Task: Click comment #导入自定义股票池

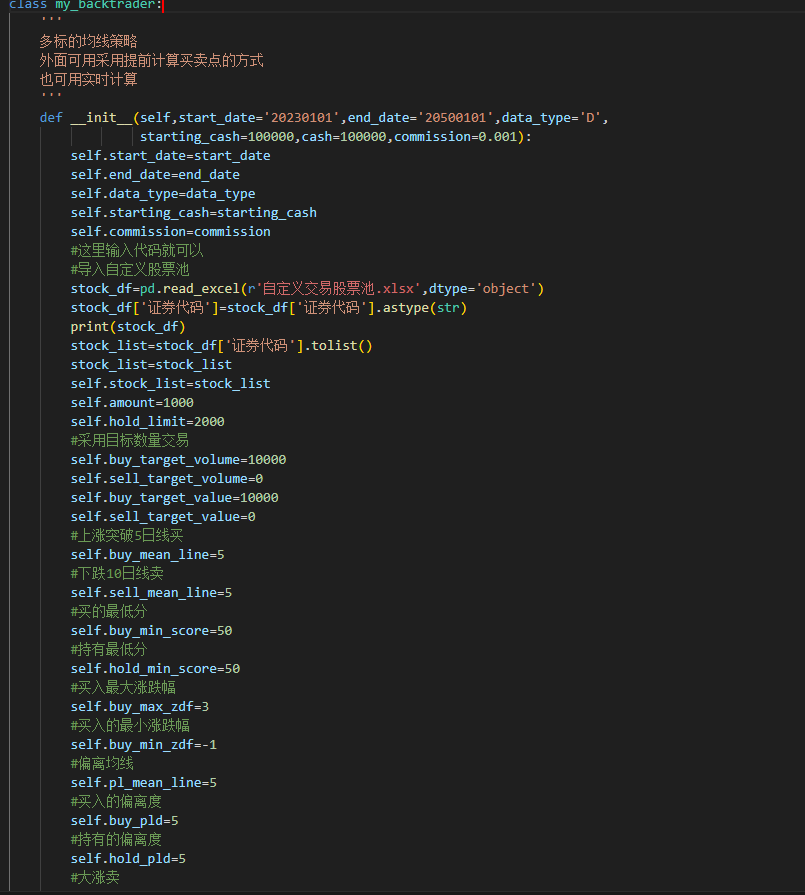Action: 130,269
